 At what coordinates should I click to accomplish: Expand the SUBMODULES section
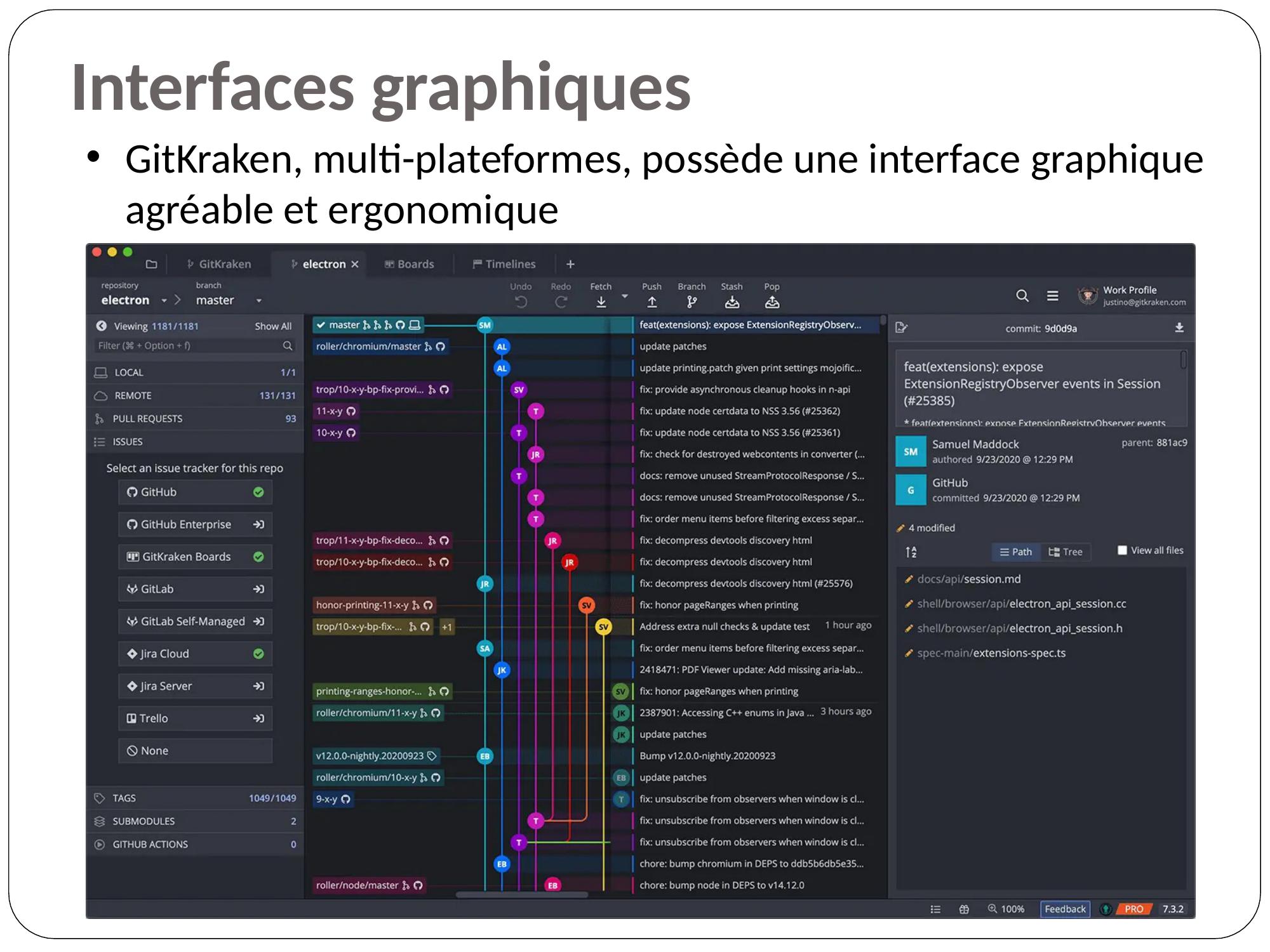[x=195, y=821]
